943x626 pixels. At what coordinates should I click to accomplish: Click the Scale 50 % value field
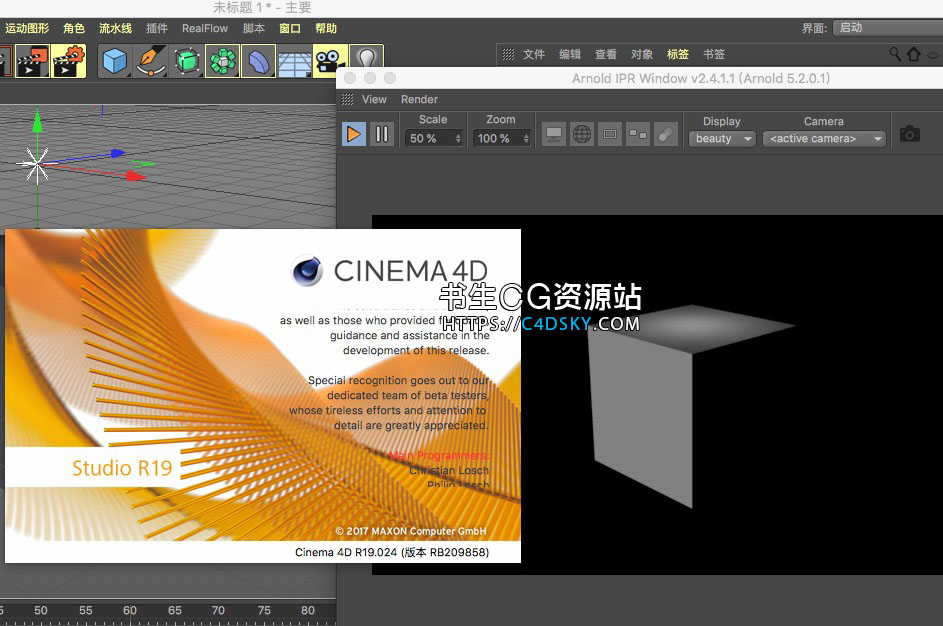coord(433,138)
